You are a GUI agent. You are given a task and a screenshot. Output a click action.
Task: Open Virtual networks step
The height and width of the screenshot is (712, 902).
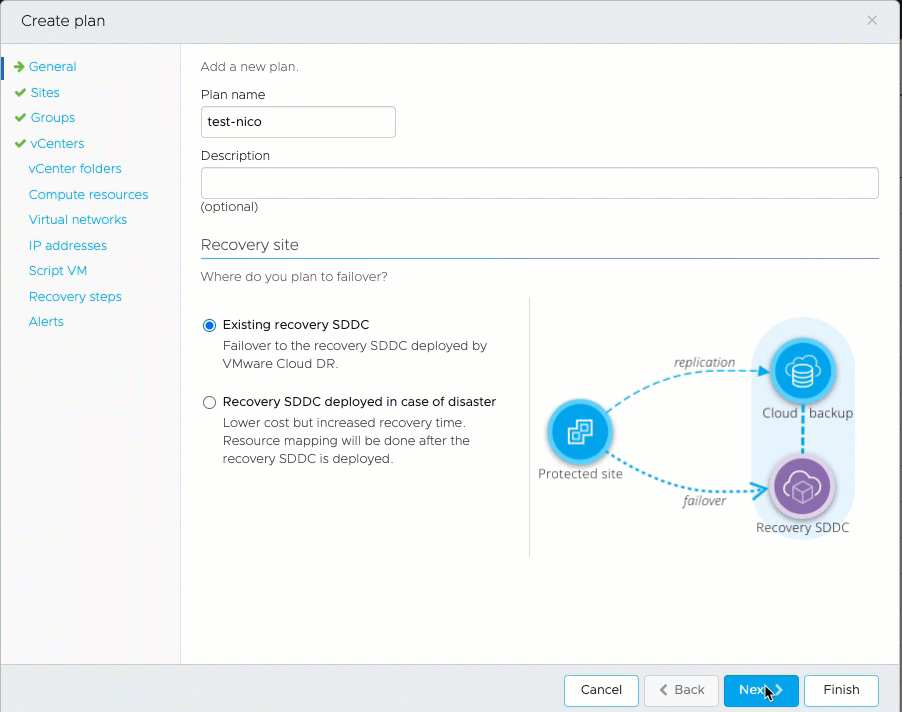pyautogui.click(x=78, y=220)
